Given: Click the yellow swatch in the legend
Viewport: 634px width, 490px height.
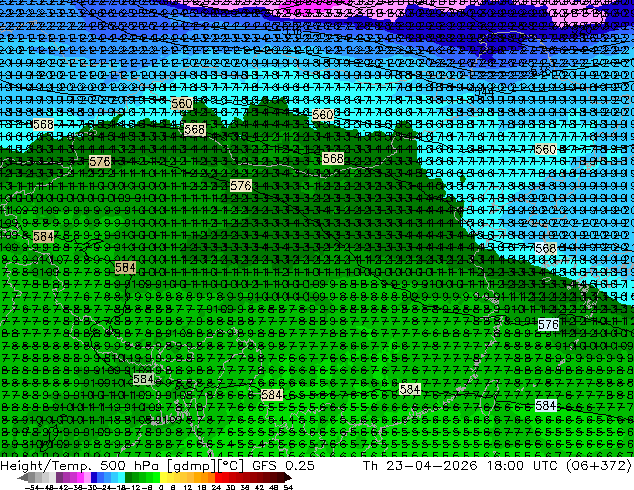Looking at the screenshot, I should (163, 477).
